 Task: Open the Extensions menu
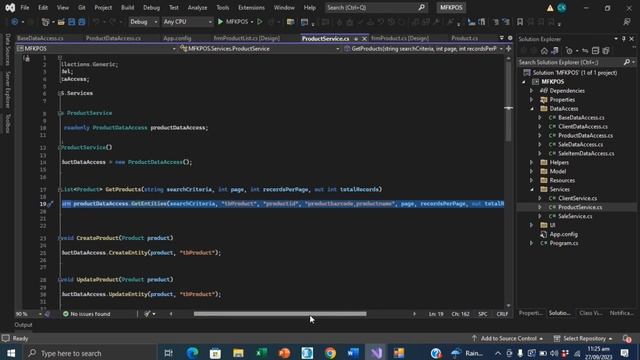(x=251, y=7)
